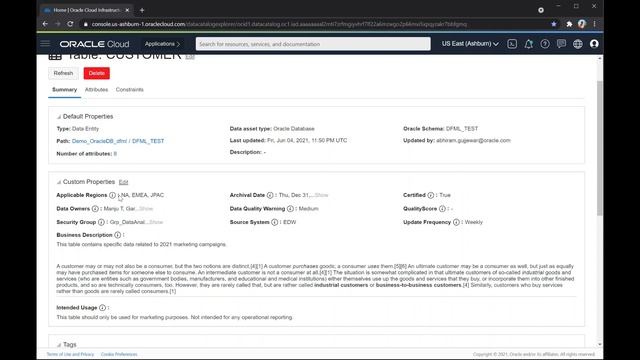Switch to the Attributes tab
Viewport: 640px width, 360px height.
96,89
